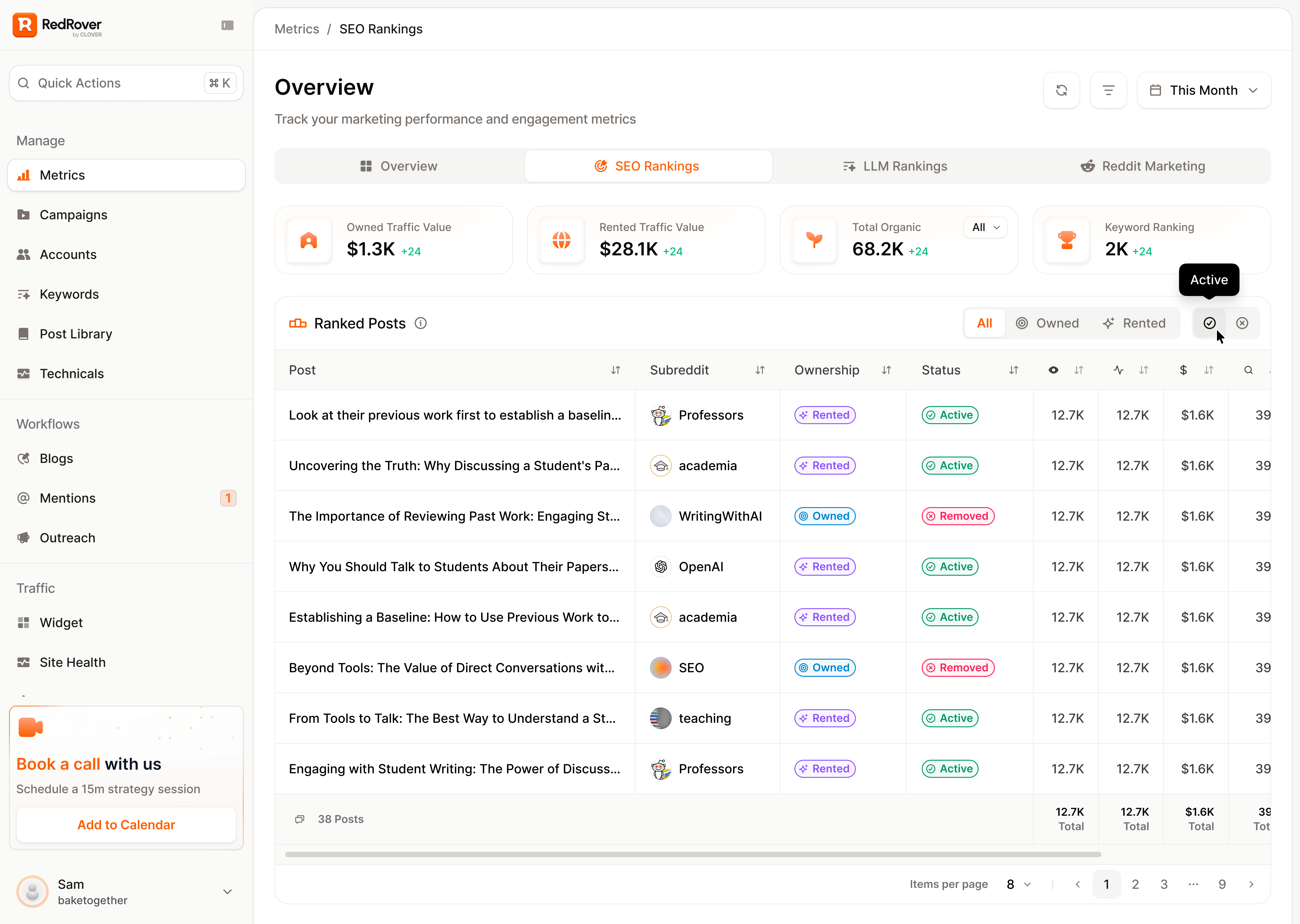Go to page 2 of posts
Image resolution: width=1300 pixels, height=924 pixels.
point(1135,884)
